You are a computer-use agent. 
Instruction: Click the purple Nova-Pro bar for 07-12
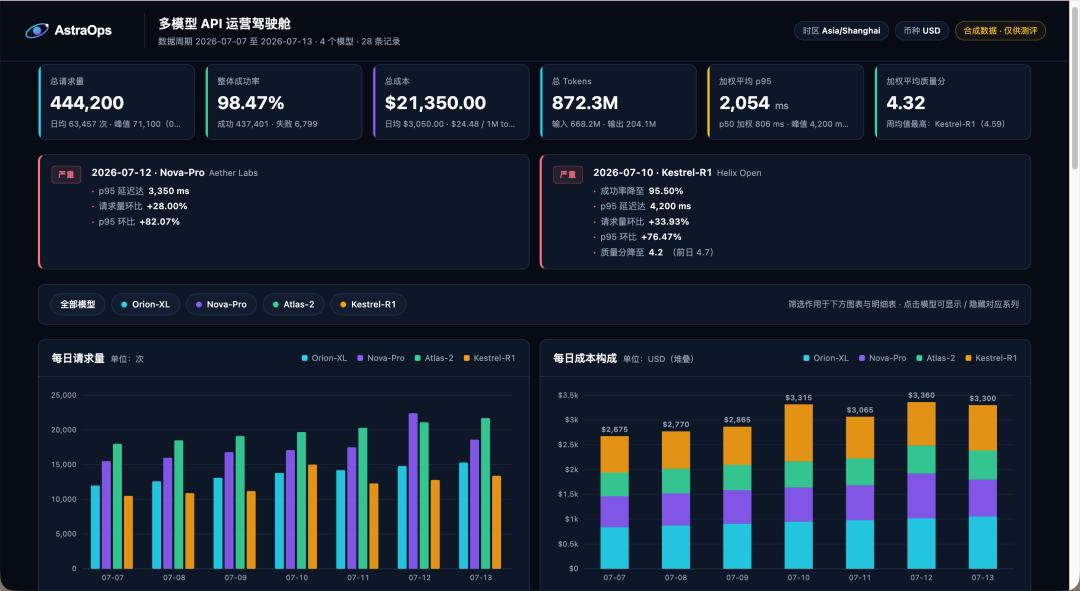point(413,491)
